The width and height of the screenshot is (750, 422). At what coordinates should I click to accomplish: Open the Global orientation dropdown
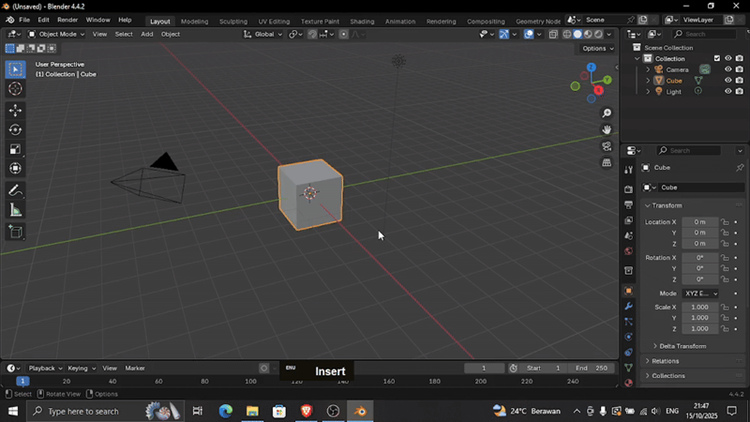(x=262, y=34)
